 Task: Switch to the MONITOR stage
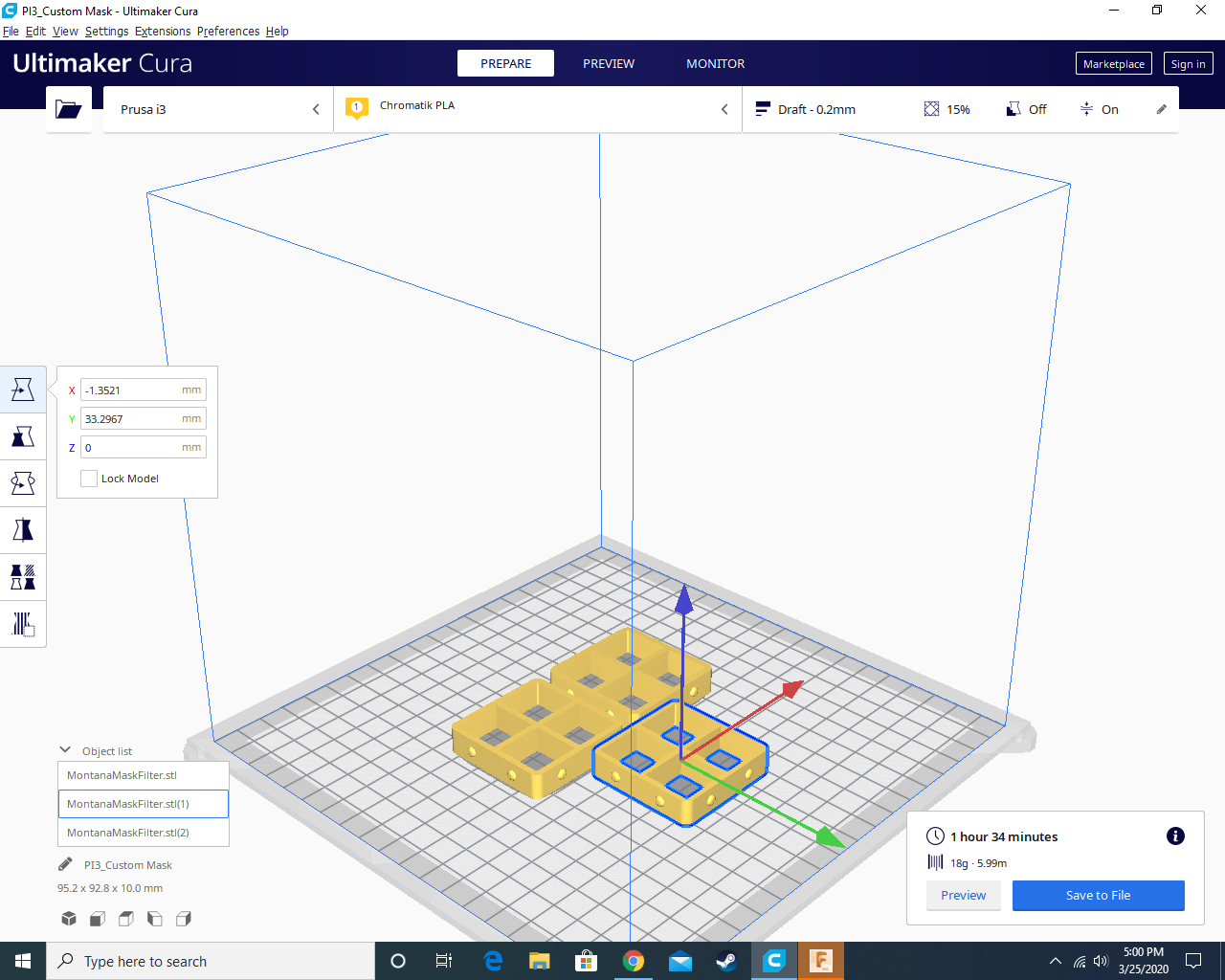click(x=715, y=63)
